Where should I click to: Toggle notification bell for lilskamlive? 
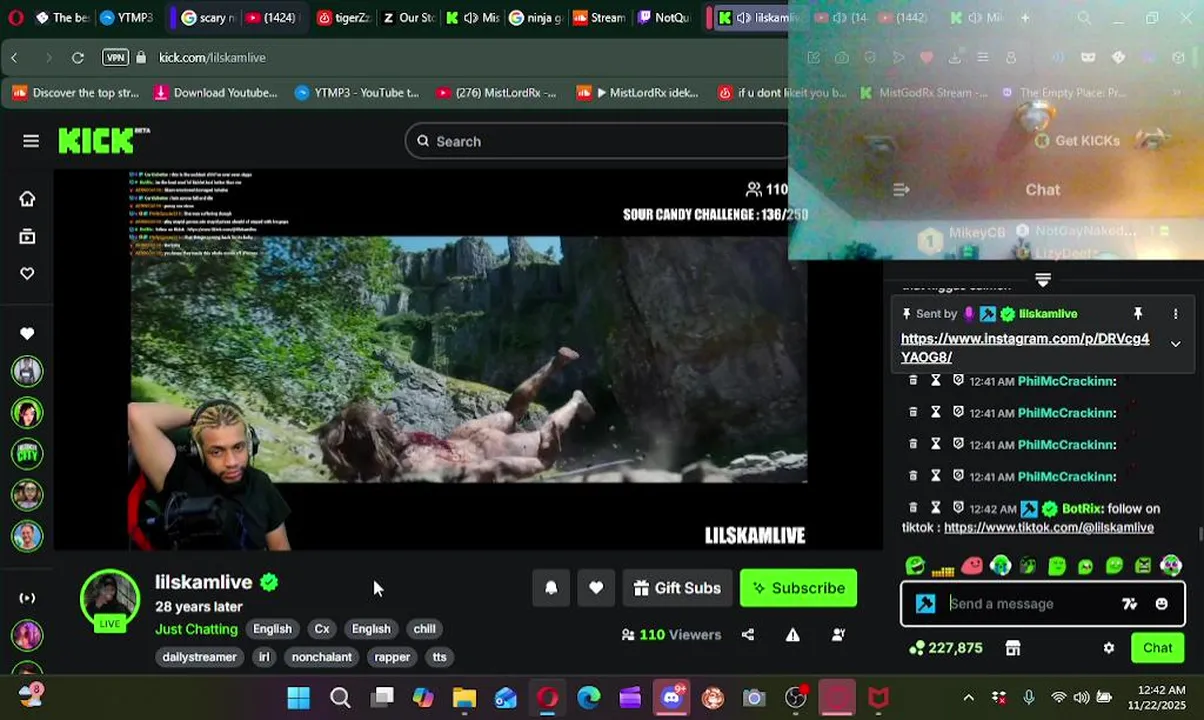[551, 588]
